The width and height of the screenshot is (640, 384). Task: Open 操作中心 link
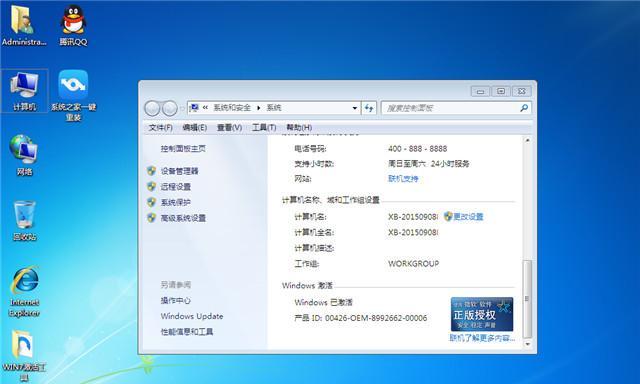[x=176, y=301]
